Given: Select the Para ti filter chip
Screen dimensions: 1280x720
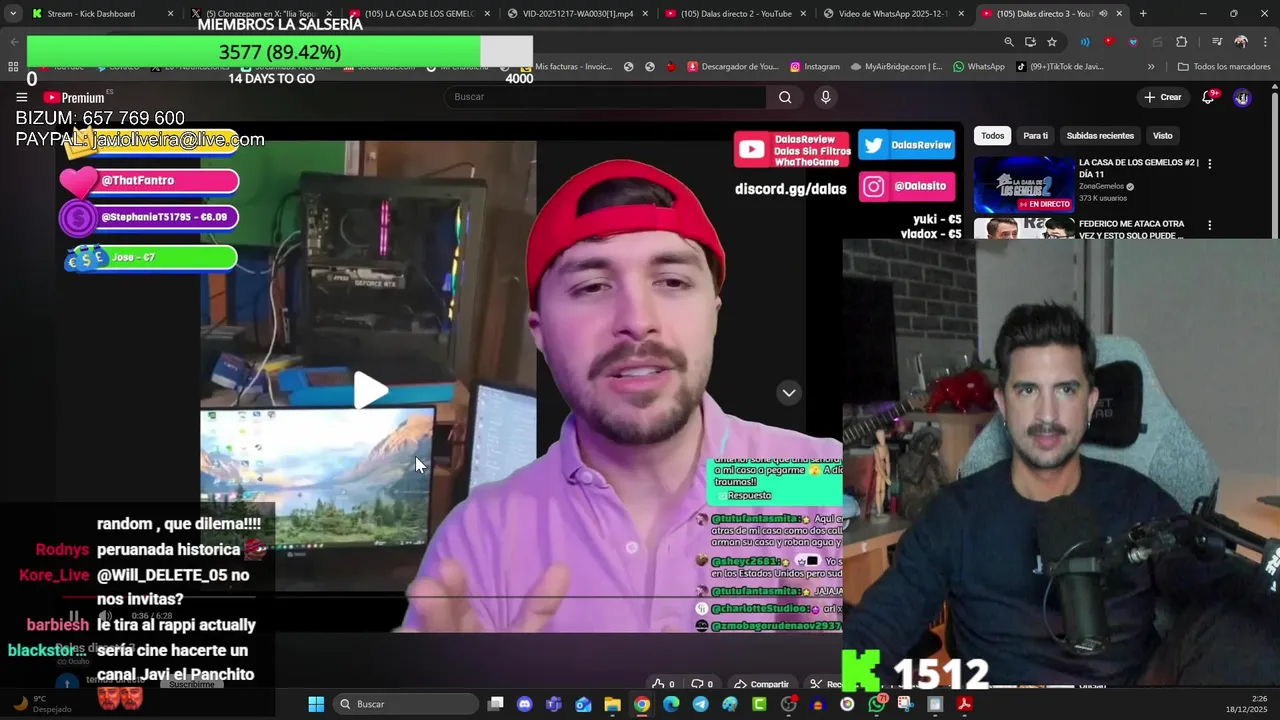Looking at the screenshot, I should click(1035, 135).
